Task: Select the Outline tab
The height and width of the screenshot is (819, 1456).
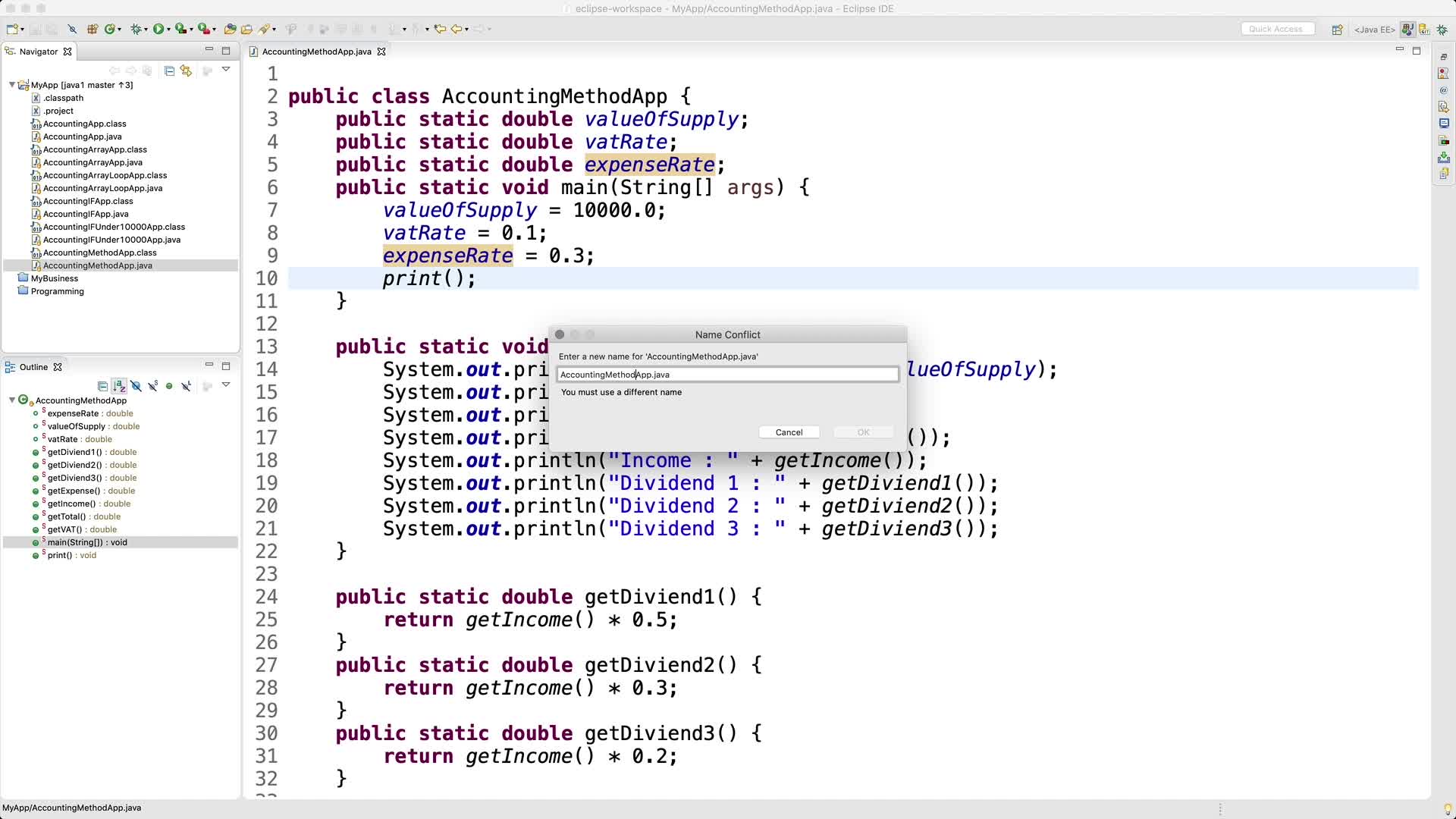Action: (x=33, y=367)
